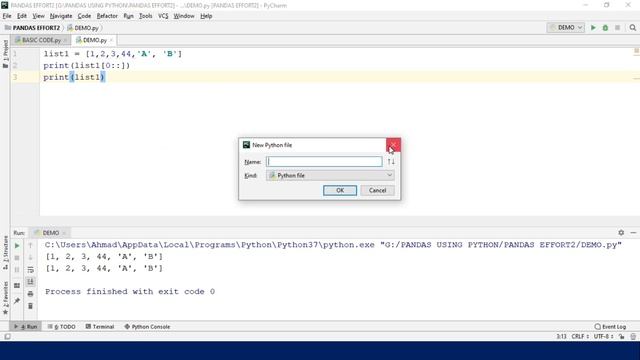Open the Run panel settings gear

pyautogui.click(x=621, y=232)
